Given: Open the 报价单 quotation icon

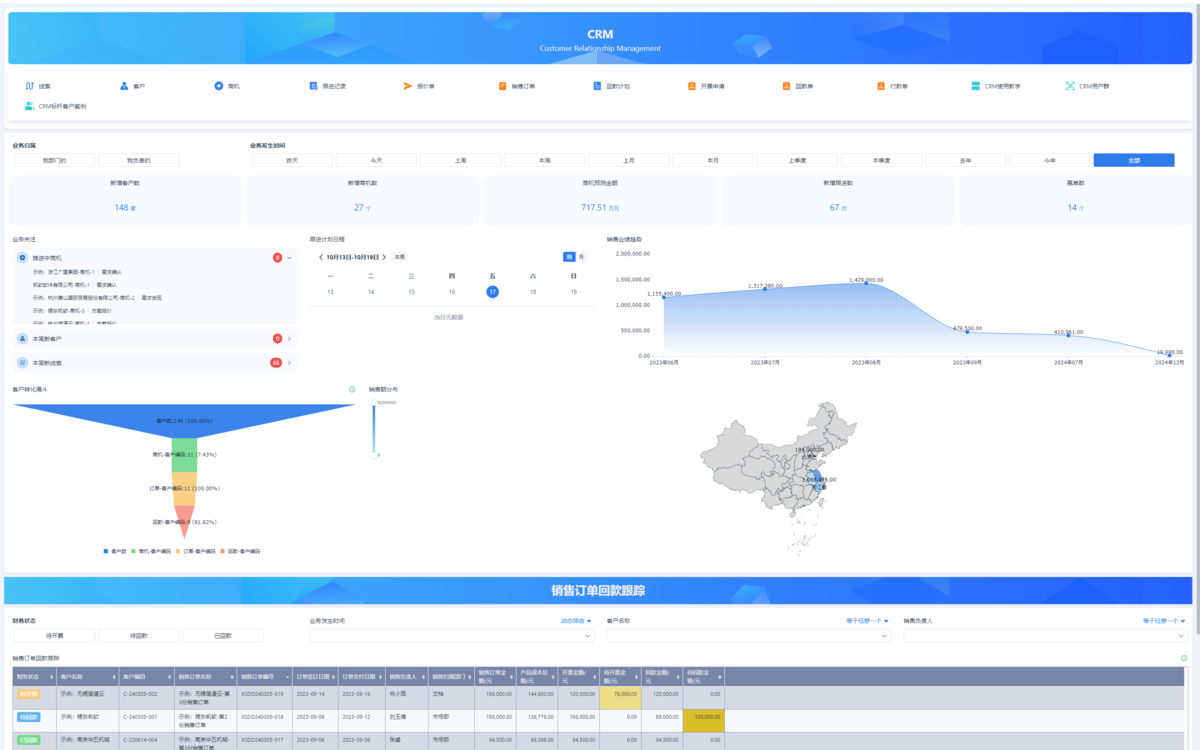Looking at the screenshot, I should tap(408, 86).
